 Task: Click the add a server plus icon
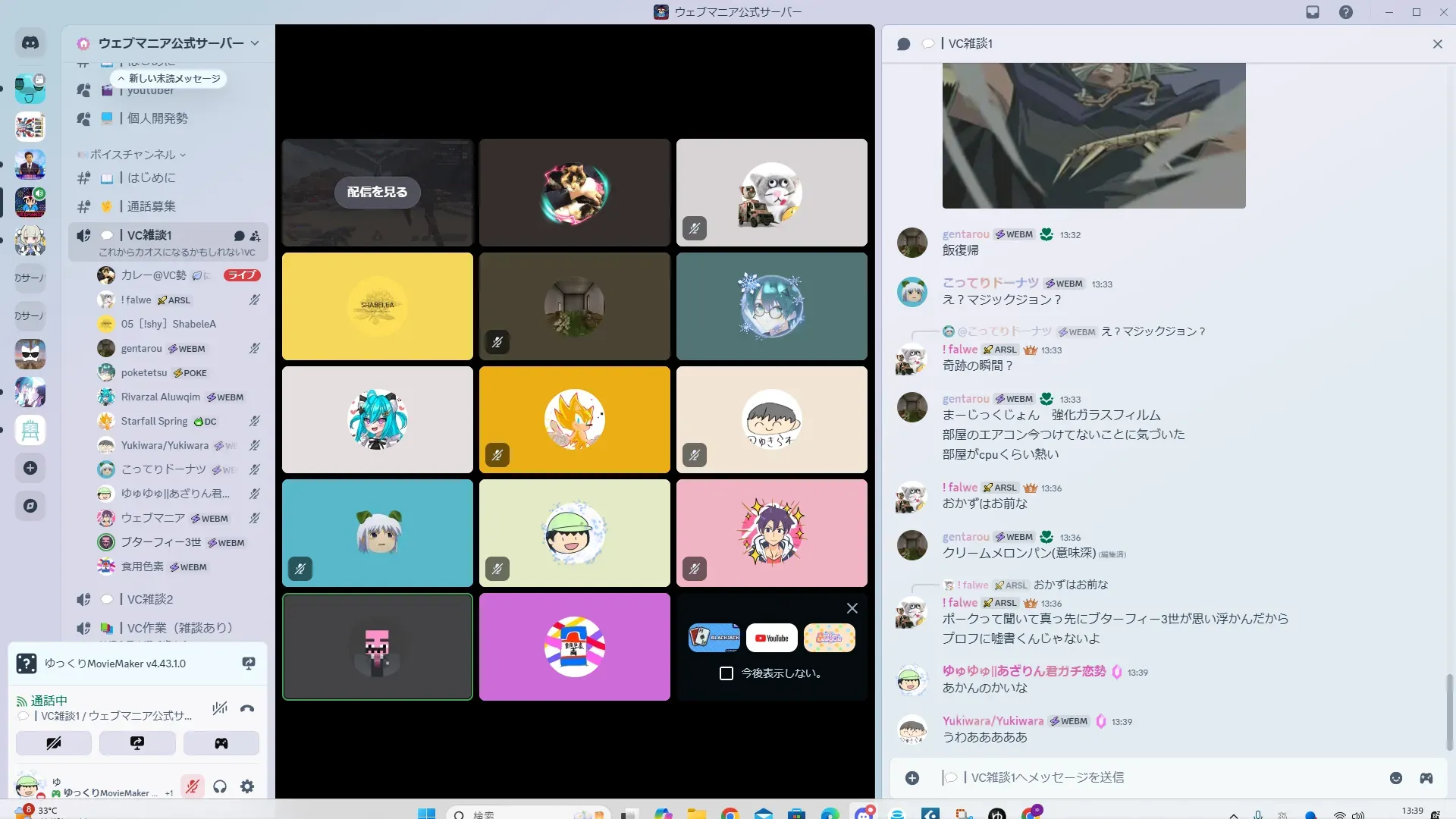30,468
